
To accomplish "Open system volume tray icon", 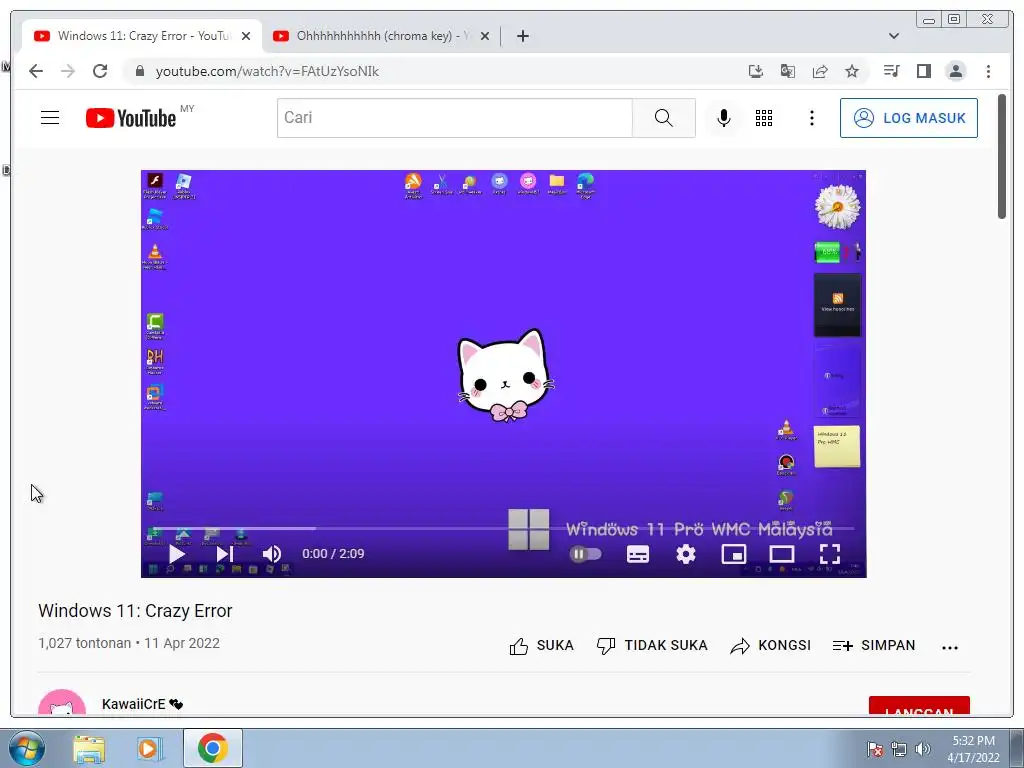I will coord(923,749).
